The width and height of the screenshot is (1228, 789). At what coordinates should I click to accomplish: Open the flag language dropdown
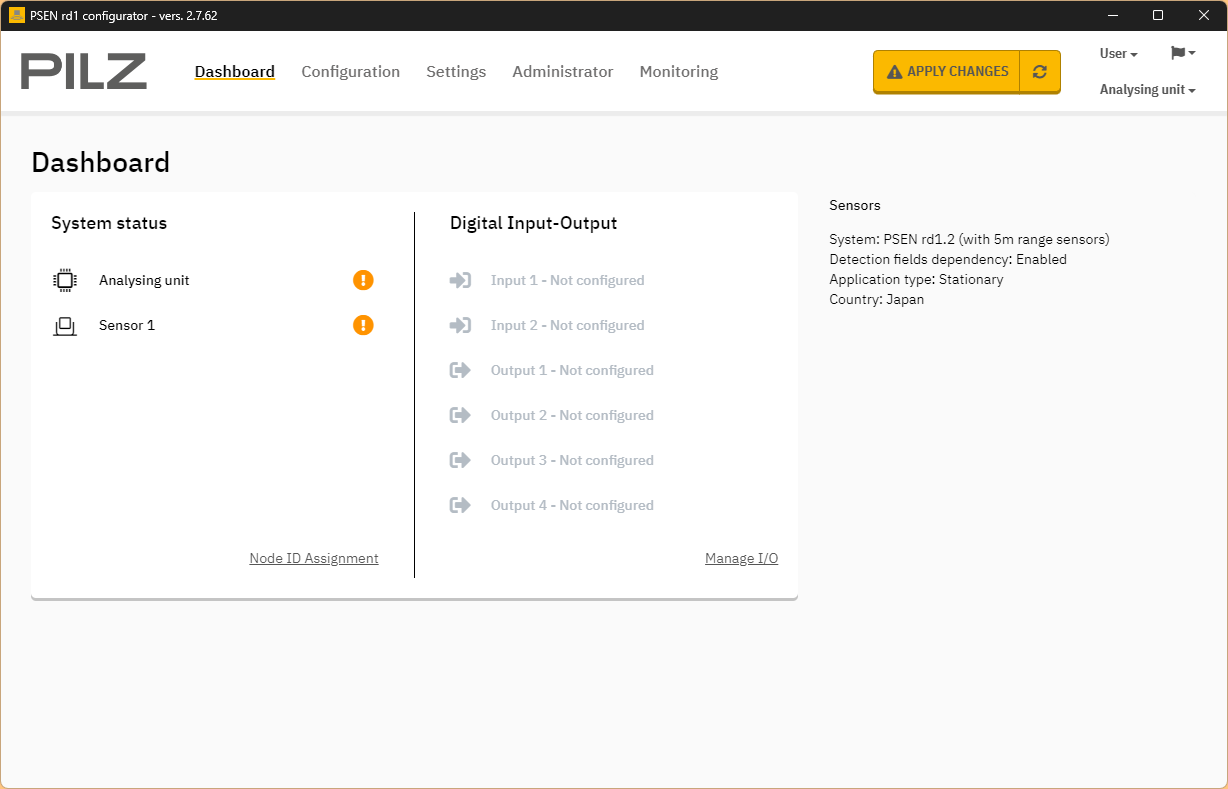pos(1183,53)
